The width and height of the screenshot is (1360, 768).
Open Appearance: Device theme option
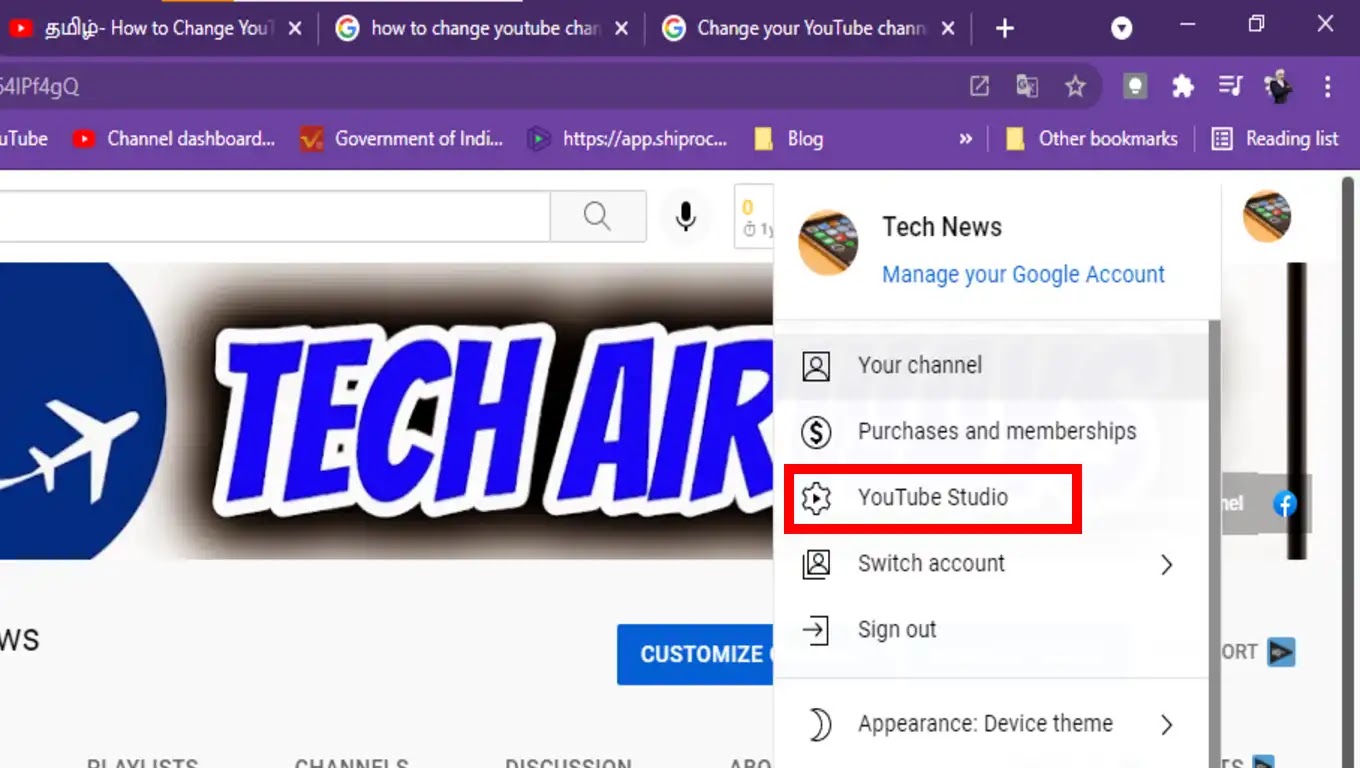pyautogui.click(x=991, y=723)
